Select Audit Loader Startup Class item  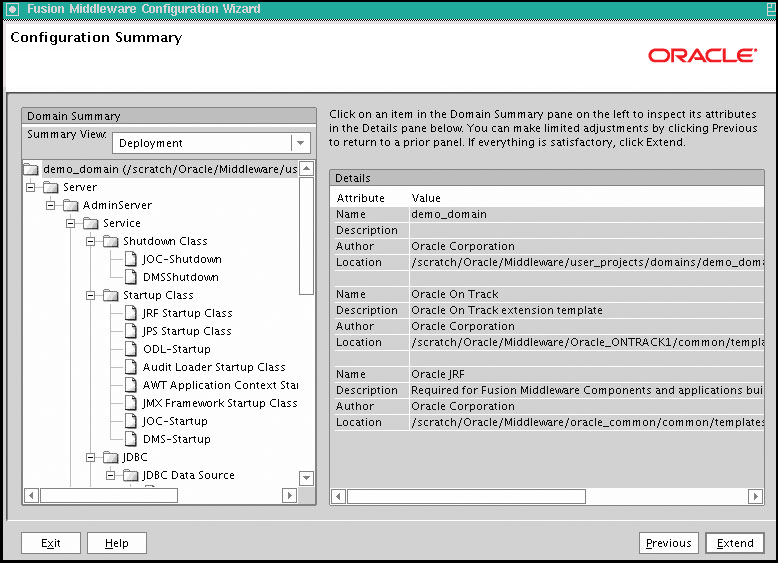[214, 368]
